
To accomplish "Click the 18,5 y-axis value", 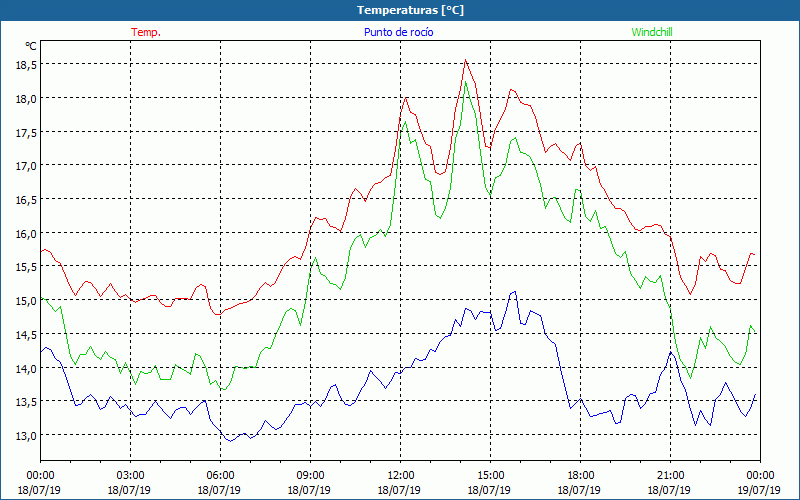I will [x=26, y=65].
